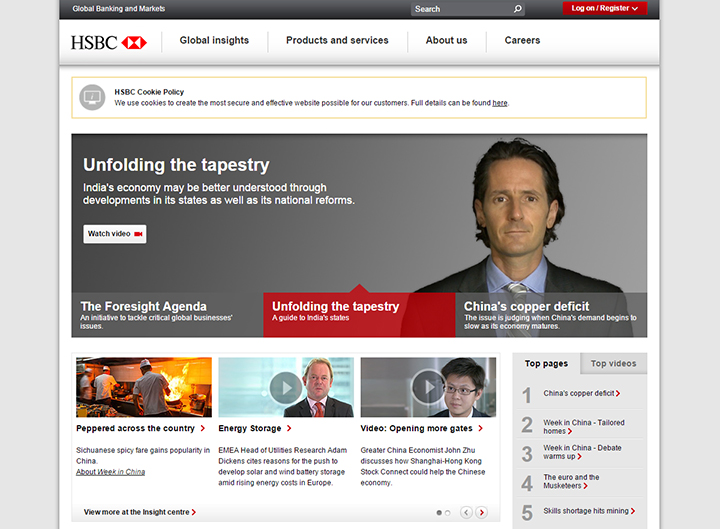Select China's copper deficit banner tab

click(551, 315)
